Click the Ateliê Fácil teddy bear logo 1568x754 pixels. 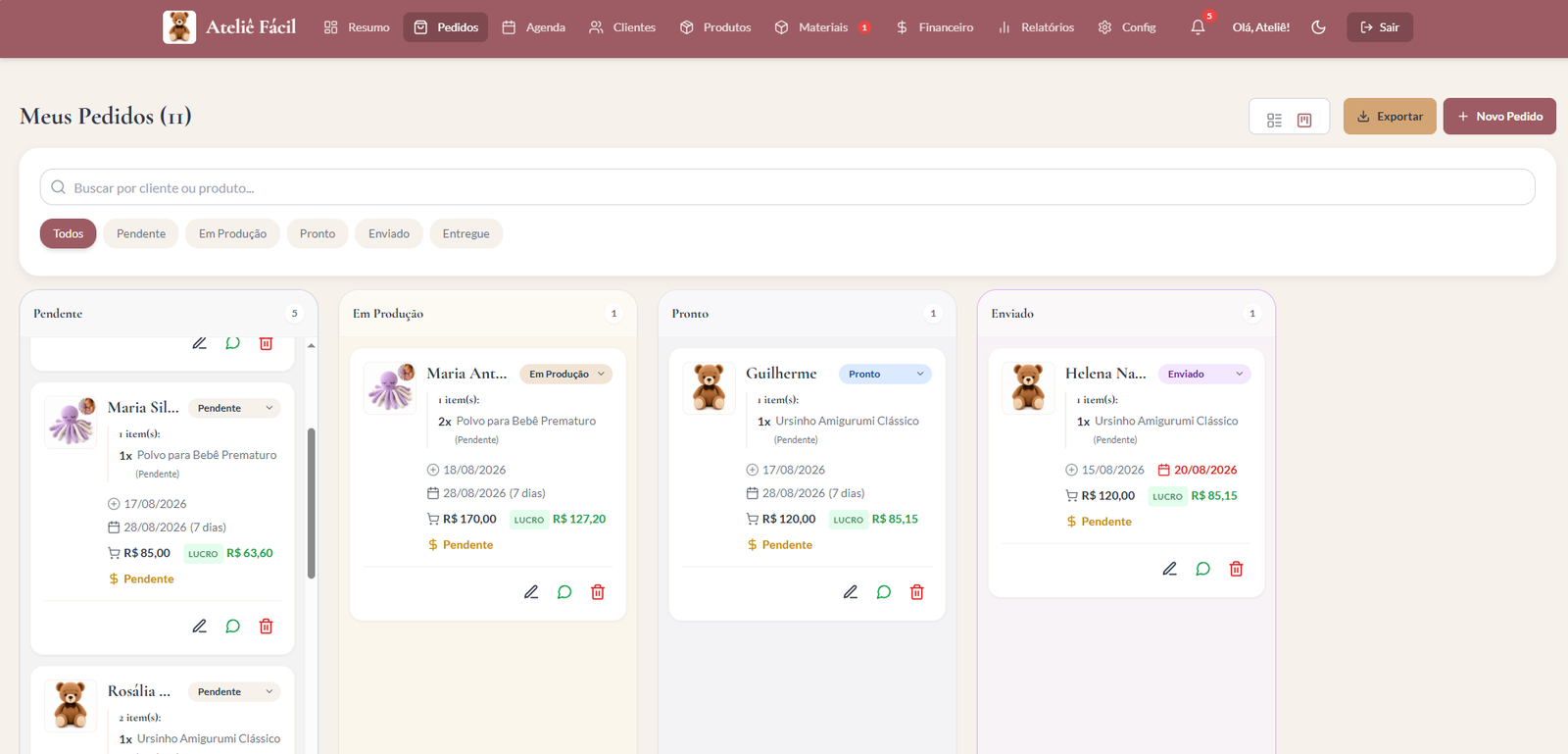pyautogui.click(x=179, y=27)
